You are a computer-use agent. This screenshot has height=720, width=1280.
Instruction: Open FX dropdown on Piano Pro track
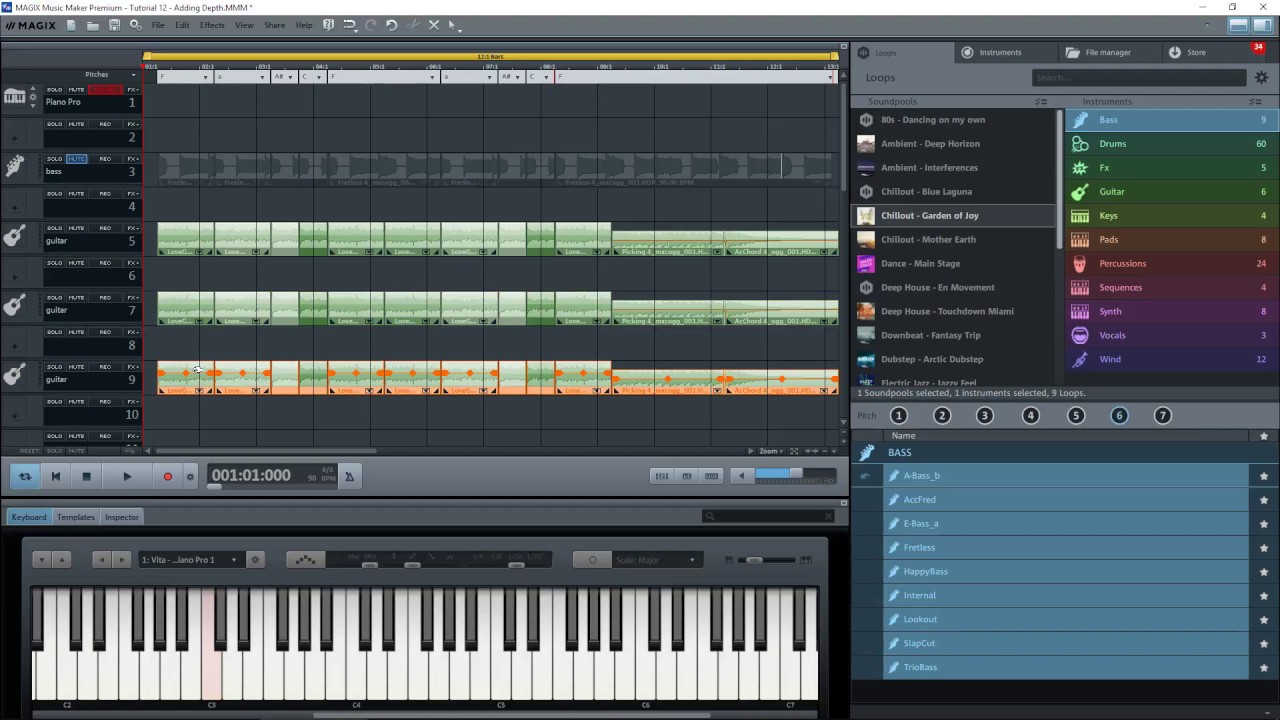pyautogui.click(x=132, y=90)
